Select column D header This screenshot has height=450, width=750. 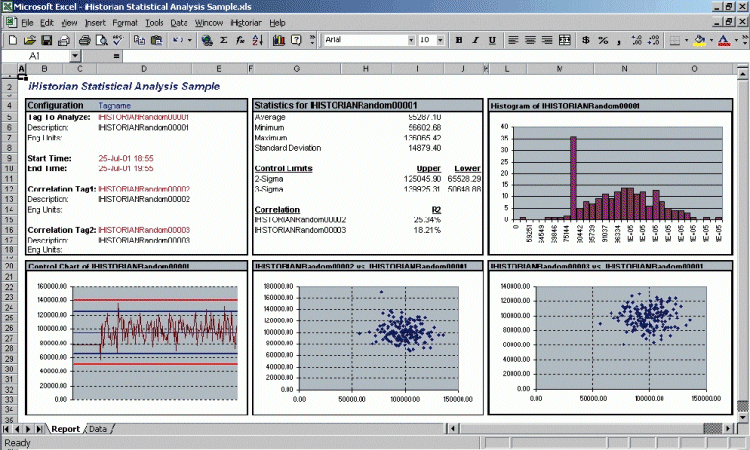coord(143,69)
